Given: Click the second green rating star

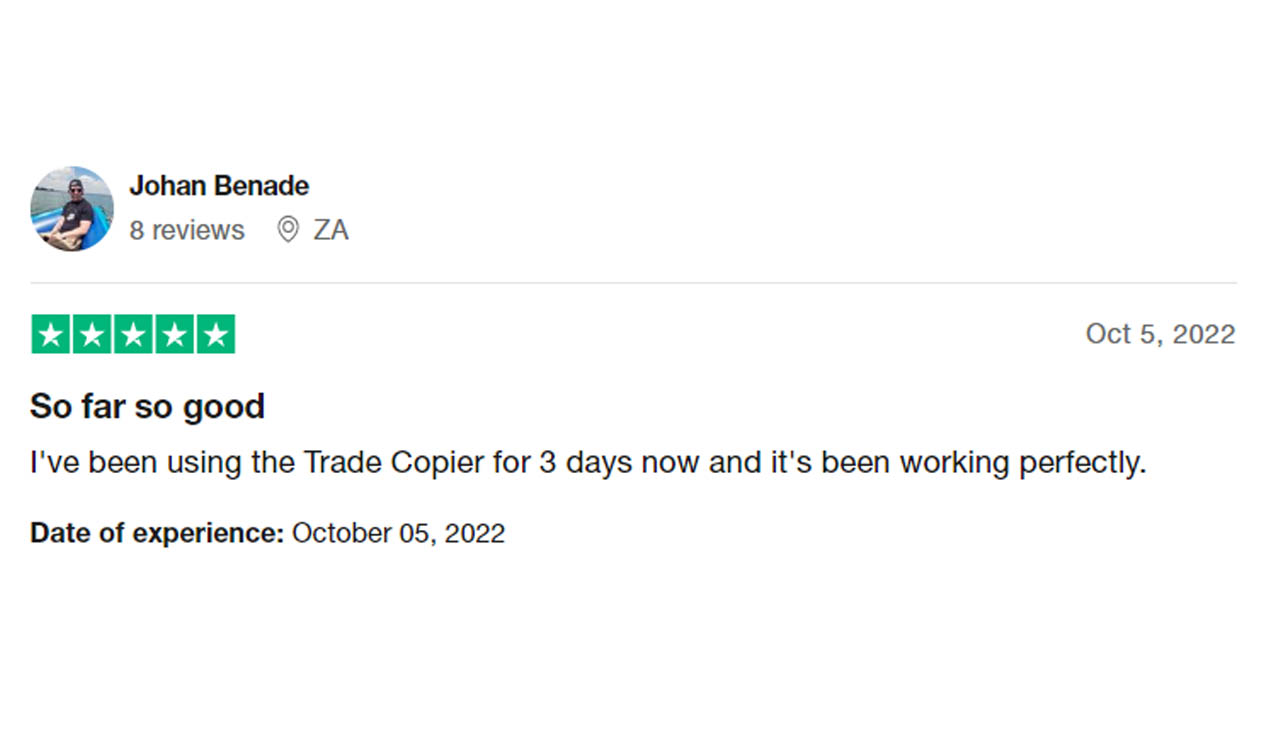Looking at the screenshot, I should click(92, 334).
